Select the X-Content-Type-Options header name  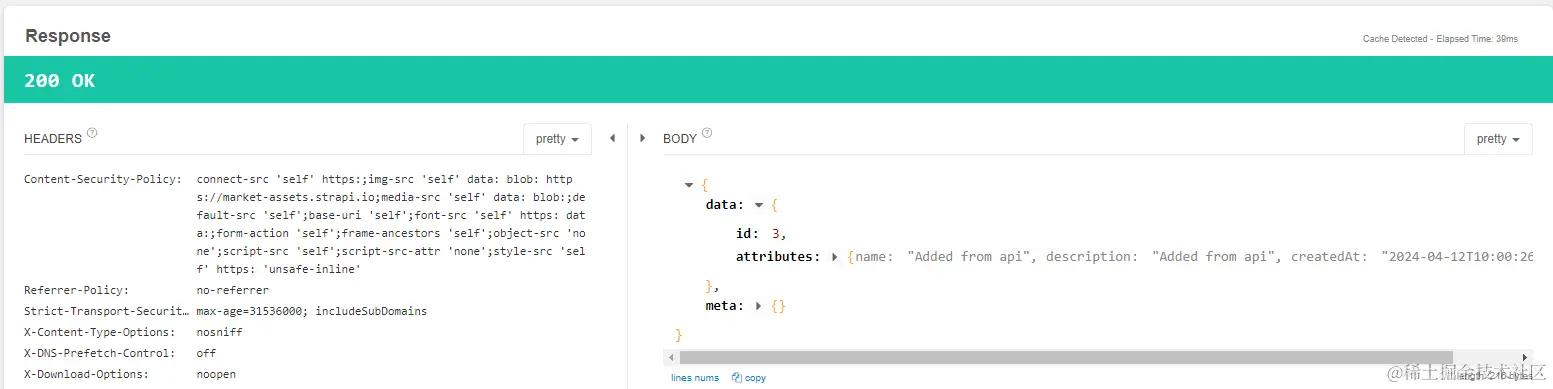tap(99, 332)
